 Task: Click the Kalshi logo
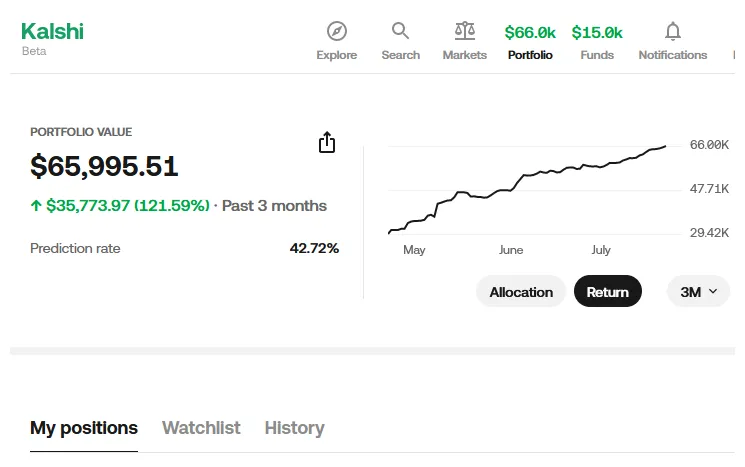coord(52,31)
